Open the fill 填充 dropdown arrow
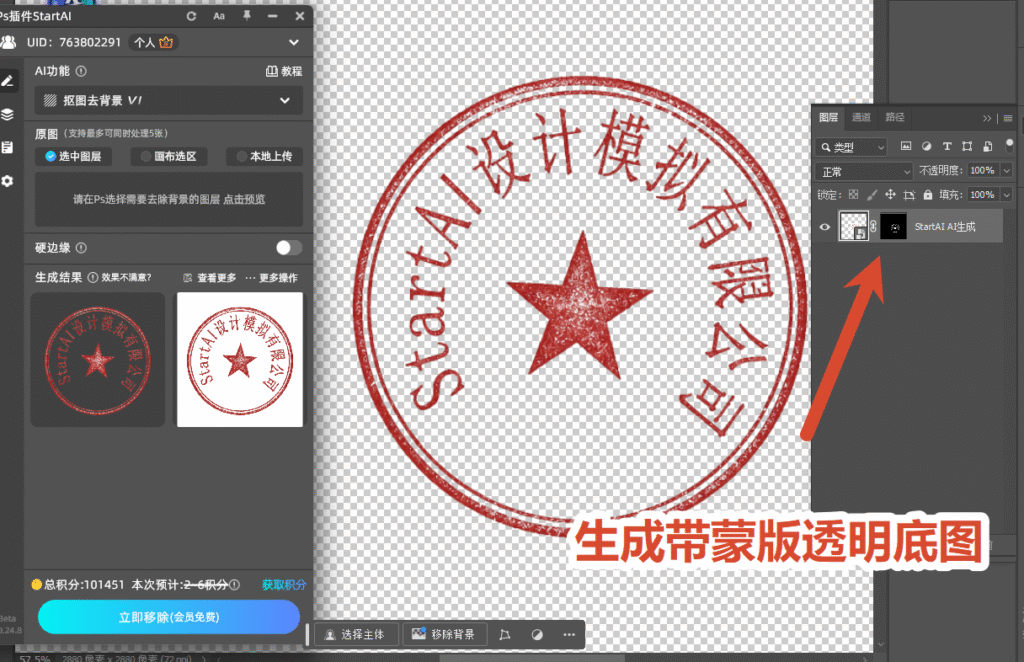This screenshot has height=662, width=1024. point(1006,195)
